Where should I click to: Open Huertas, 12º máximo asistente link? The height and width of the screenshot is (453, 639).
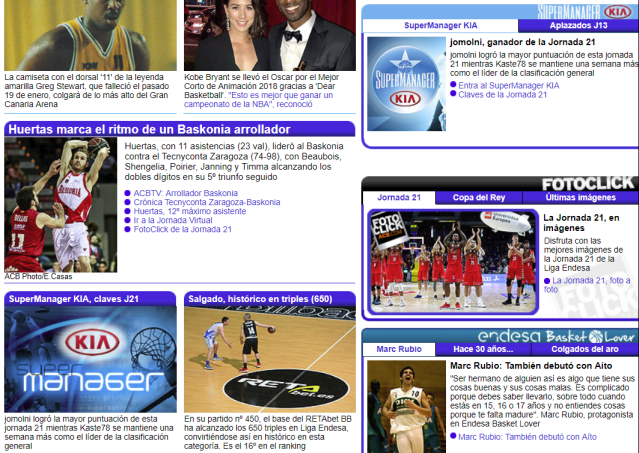(x=190, y=211)
